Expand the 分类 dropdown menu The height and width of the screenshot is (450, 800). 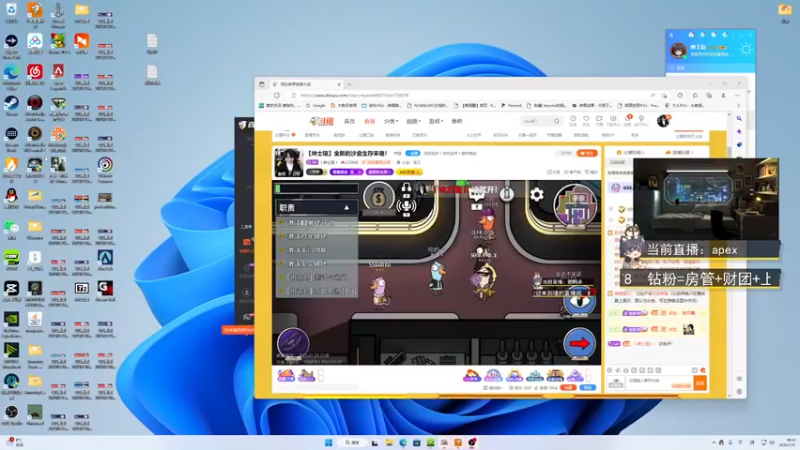[391, 121]
